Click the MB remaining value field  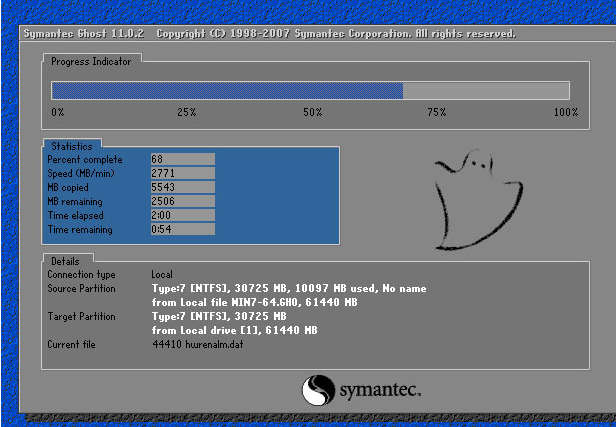(181, 201)
